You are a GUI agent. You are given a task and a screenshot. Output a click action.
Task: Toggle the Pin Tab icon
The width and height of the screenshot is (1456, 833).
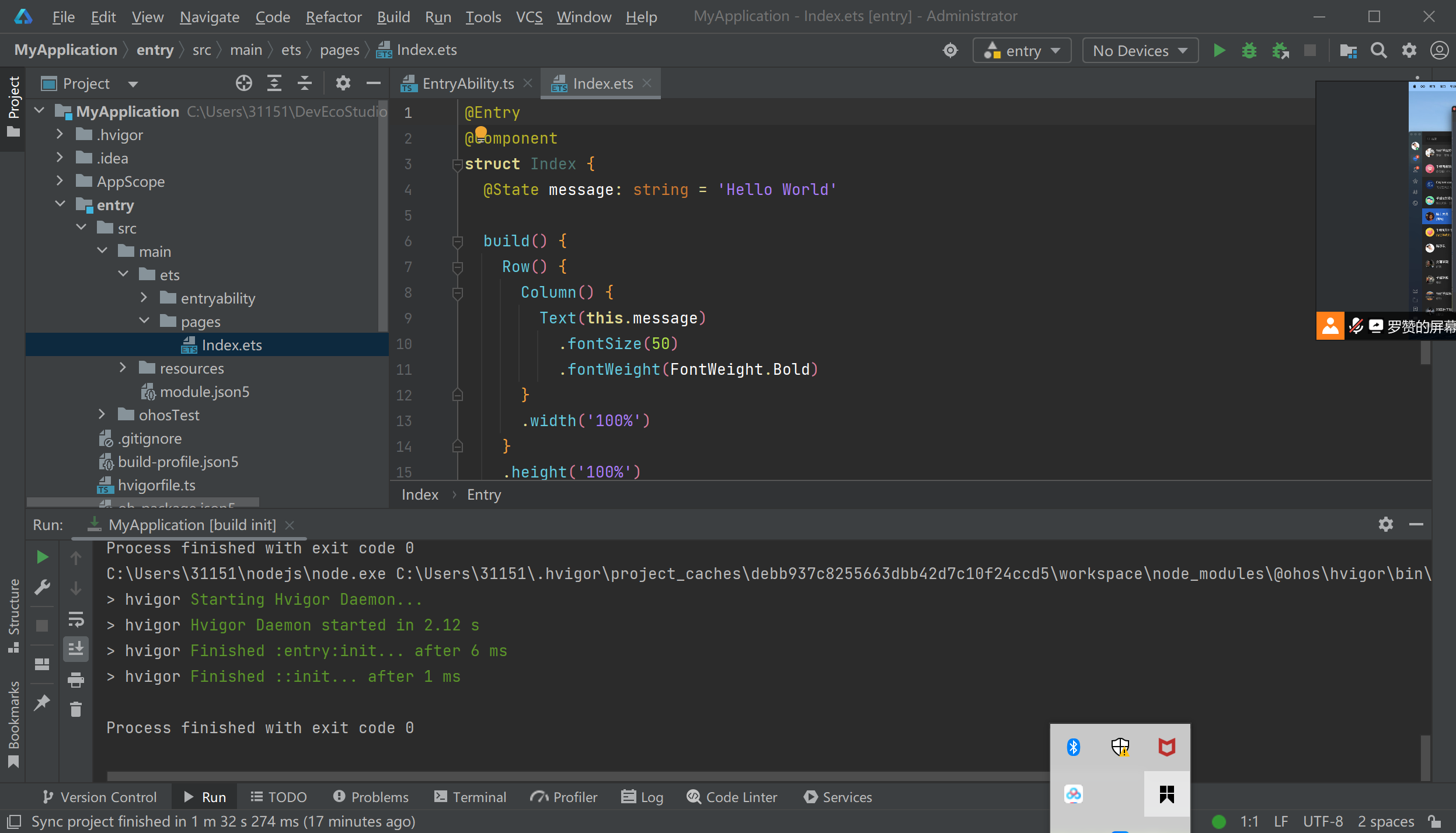[42, 702]
